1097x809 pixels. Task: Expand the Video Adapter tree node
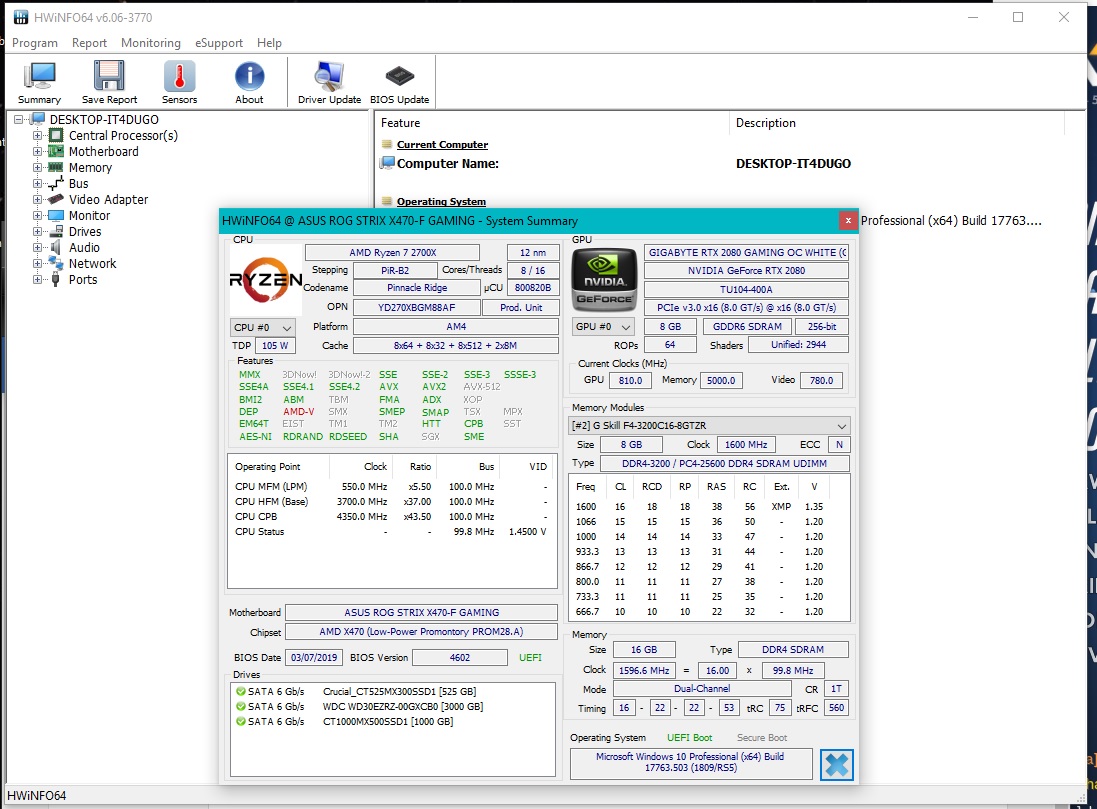(x=37, y=199)
